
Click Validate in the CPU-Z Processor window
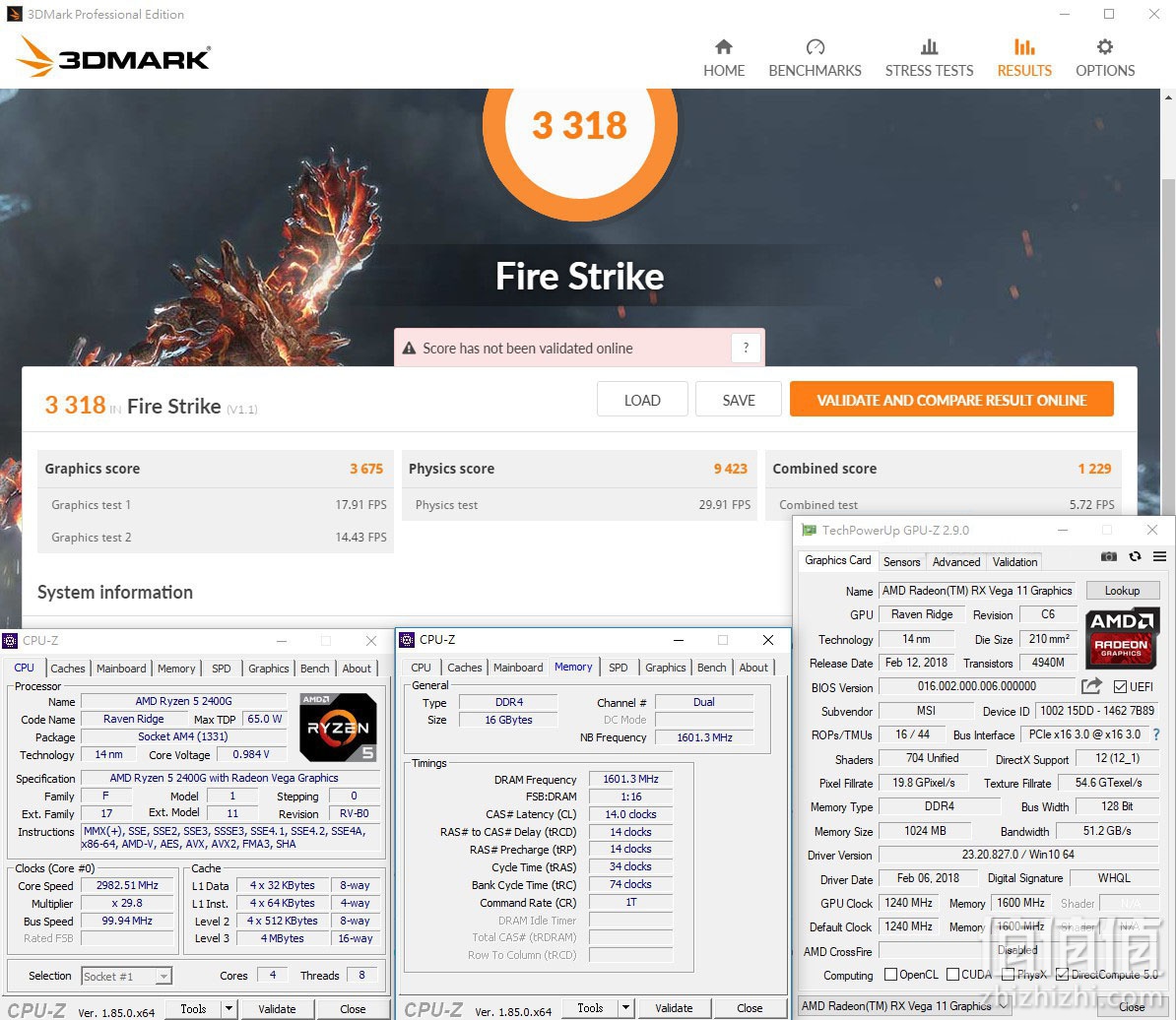click(277, 1009)
